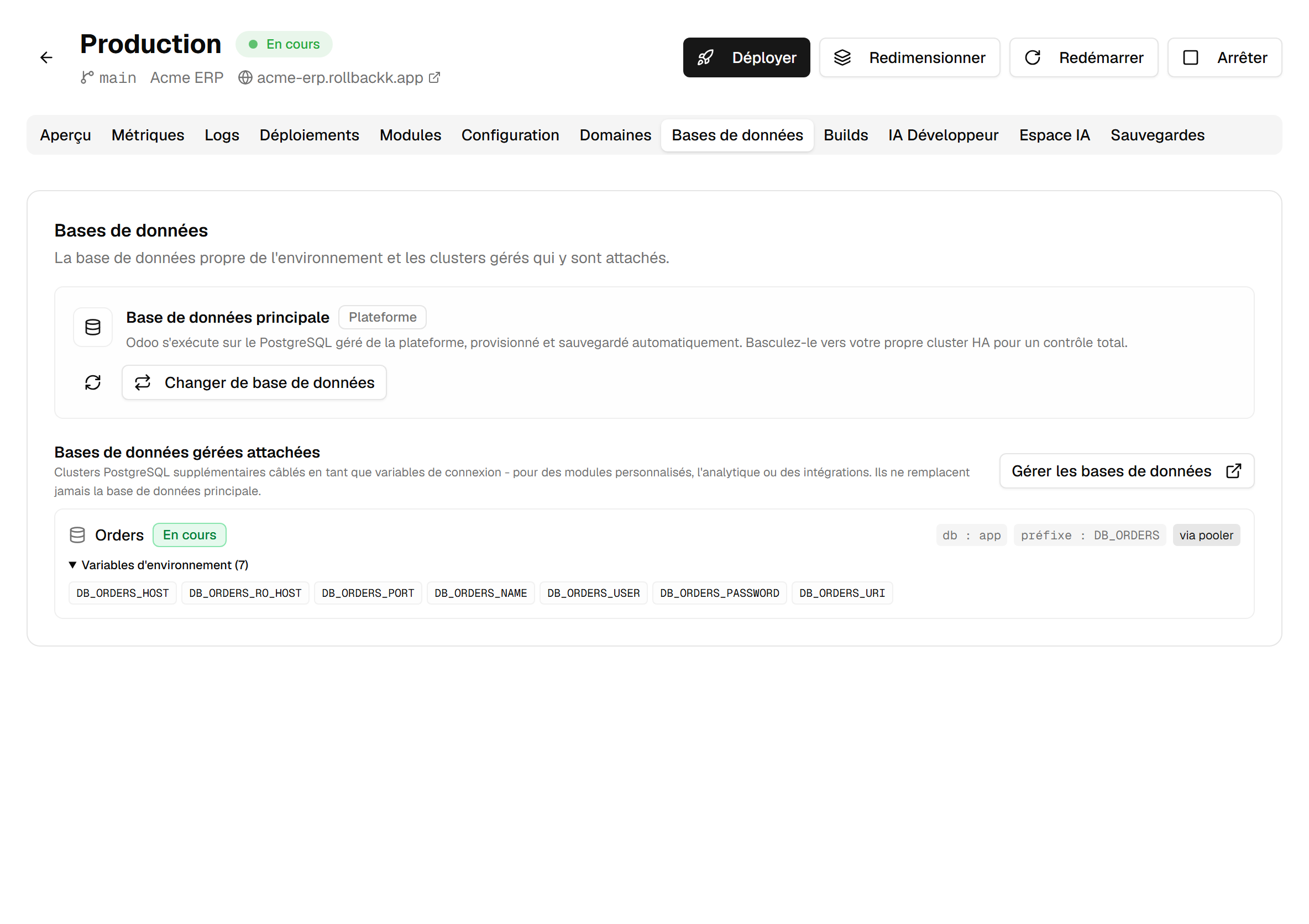Click the DB_ORDERS_USER variable chip

pyautogui.click(x=594, y=594)
